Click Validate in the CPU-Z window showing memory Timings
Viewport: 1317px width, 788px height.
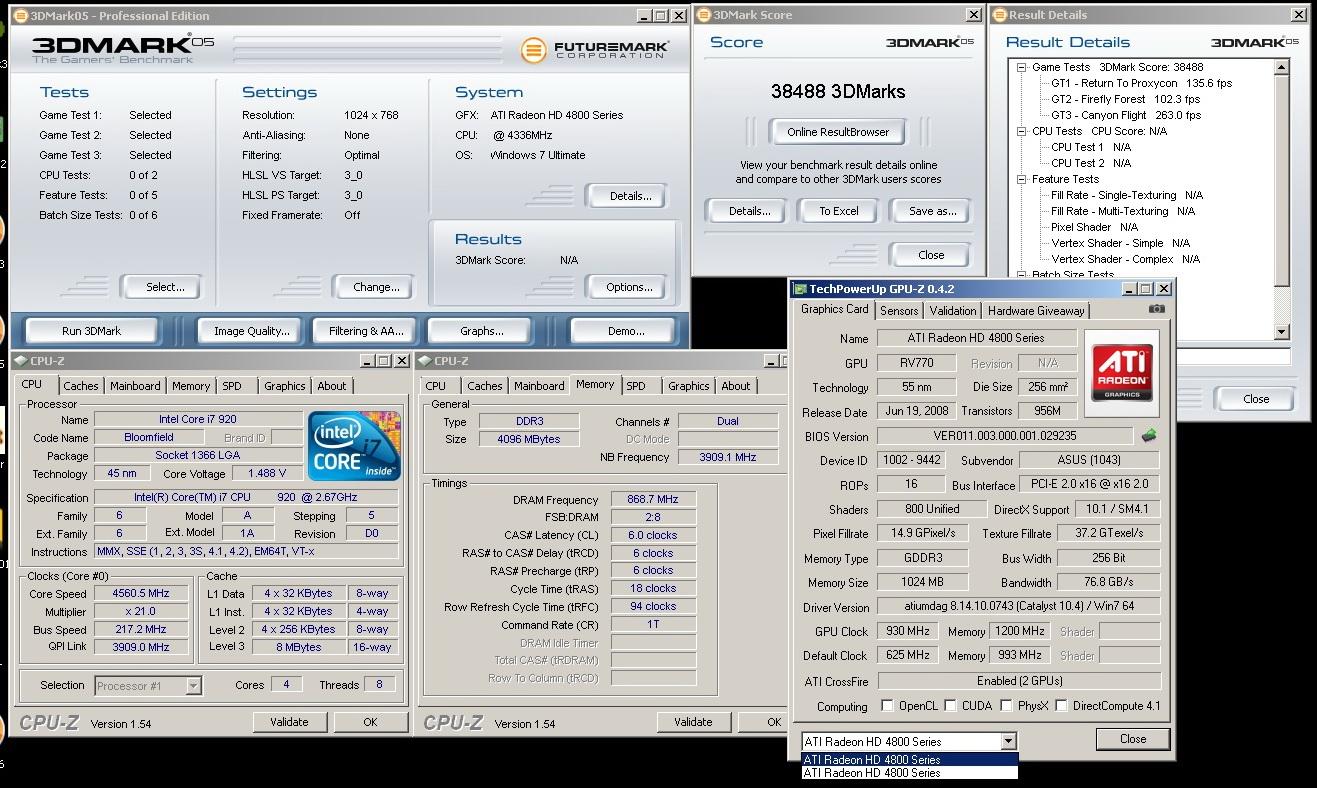(693, 722)
